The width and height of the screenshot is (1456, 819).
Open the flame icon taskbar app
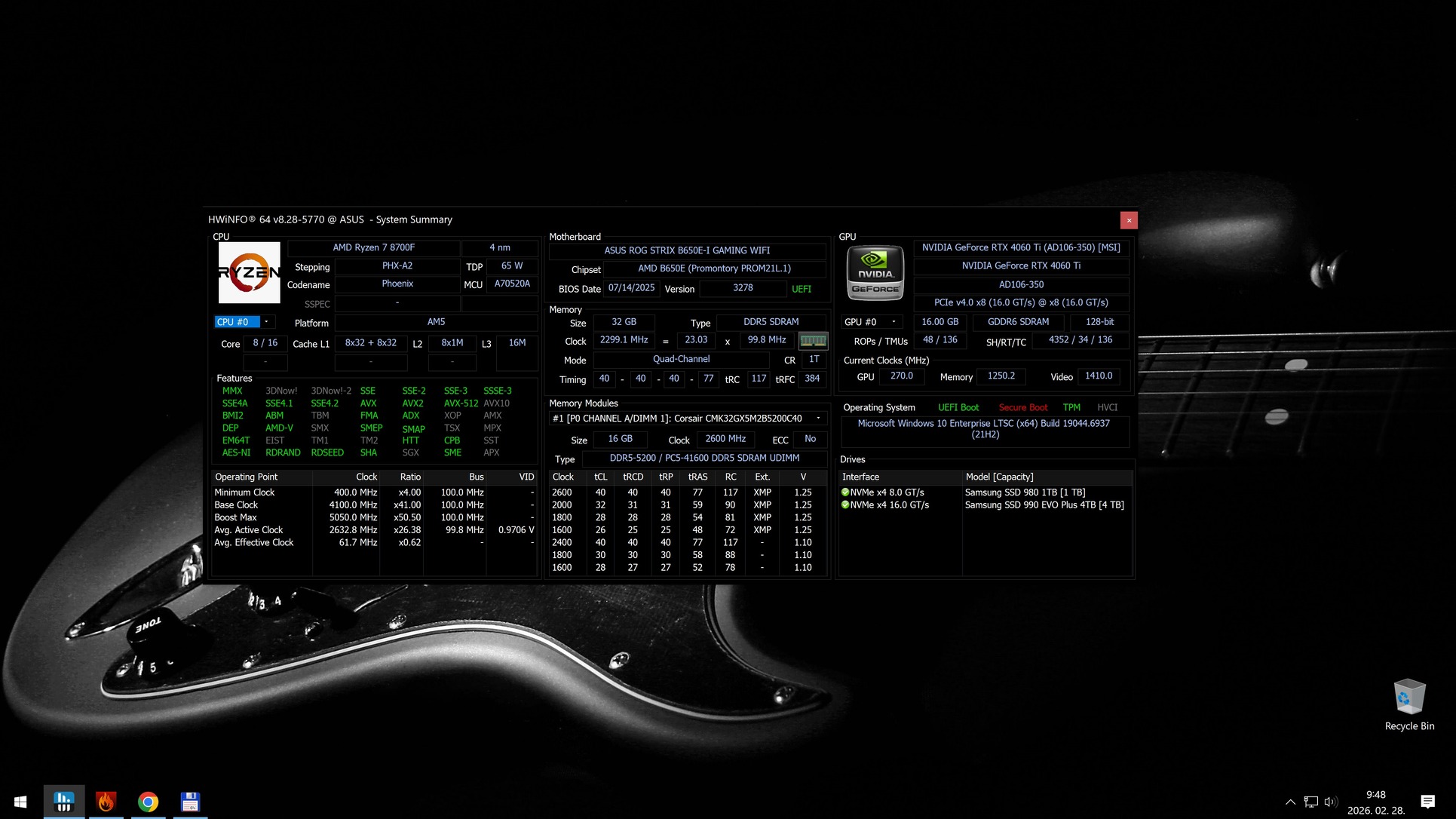click(106, 802)
